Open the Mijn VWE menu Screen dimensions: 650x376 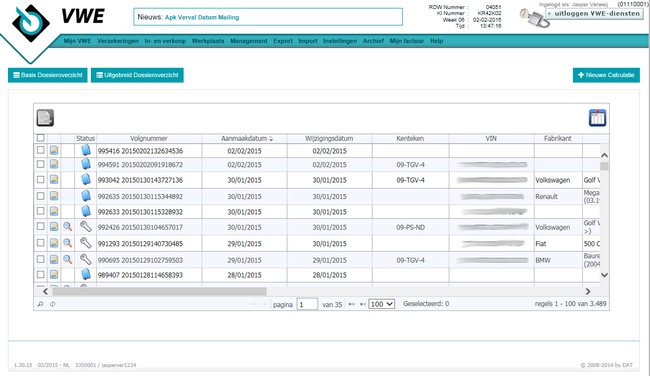pos(78,41)
